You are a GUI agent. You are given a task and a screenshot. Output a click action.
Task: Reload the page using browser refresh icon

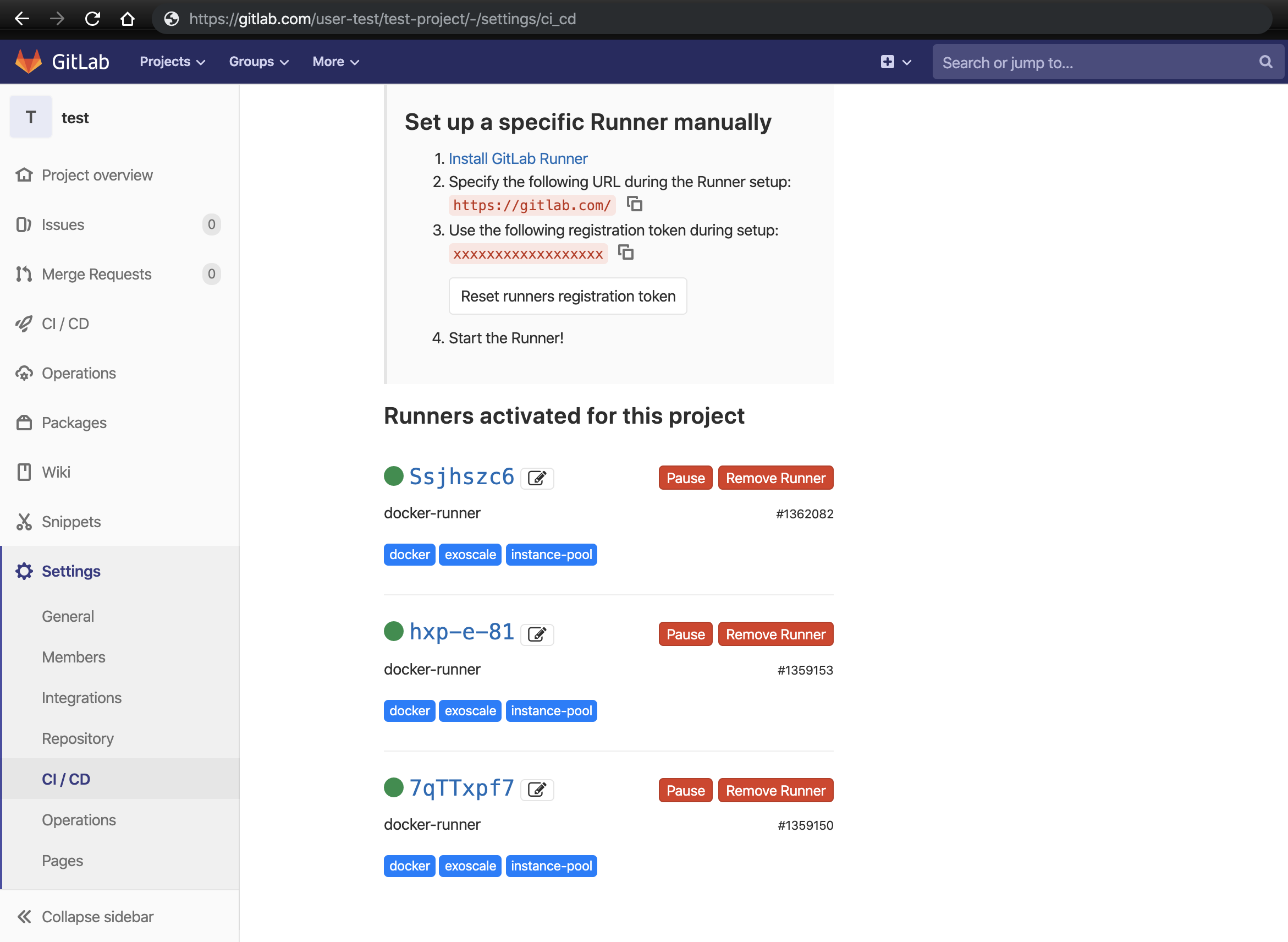pos(92,19)
